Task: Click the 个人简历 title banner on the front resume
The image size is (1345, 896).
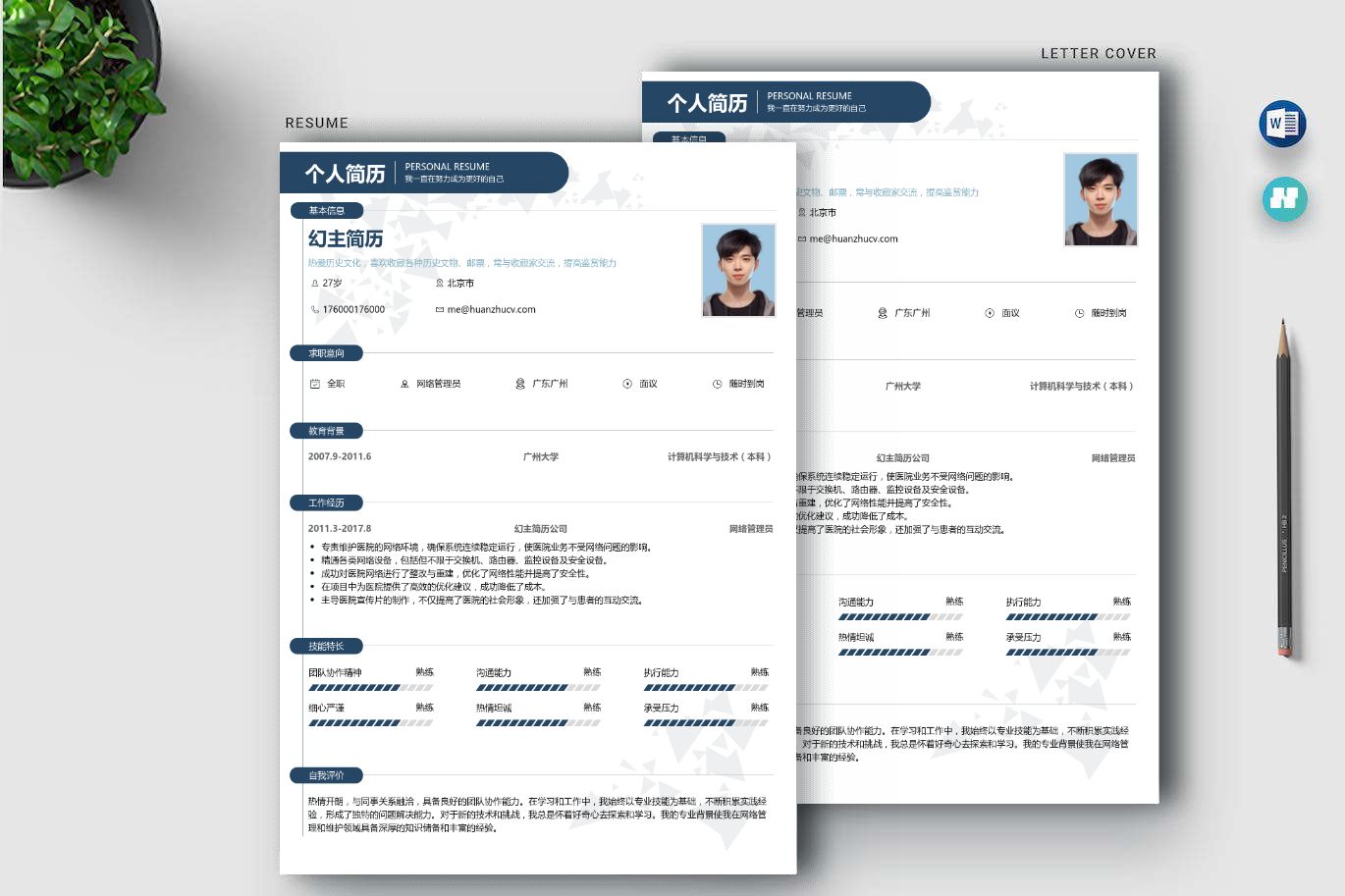Action: click(x=424, y=174)
